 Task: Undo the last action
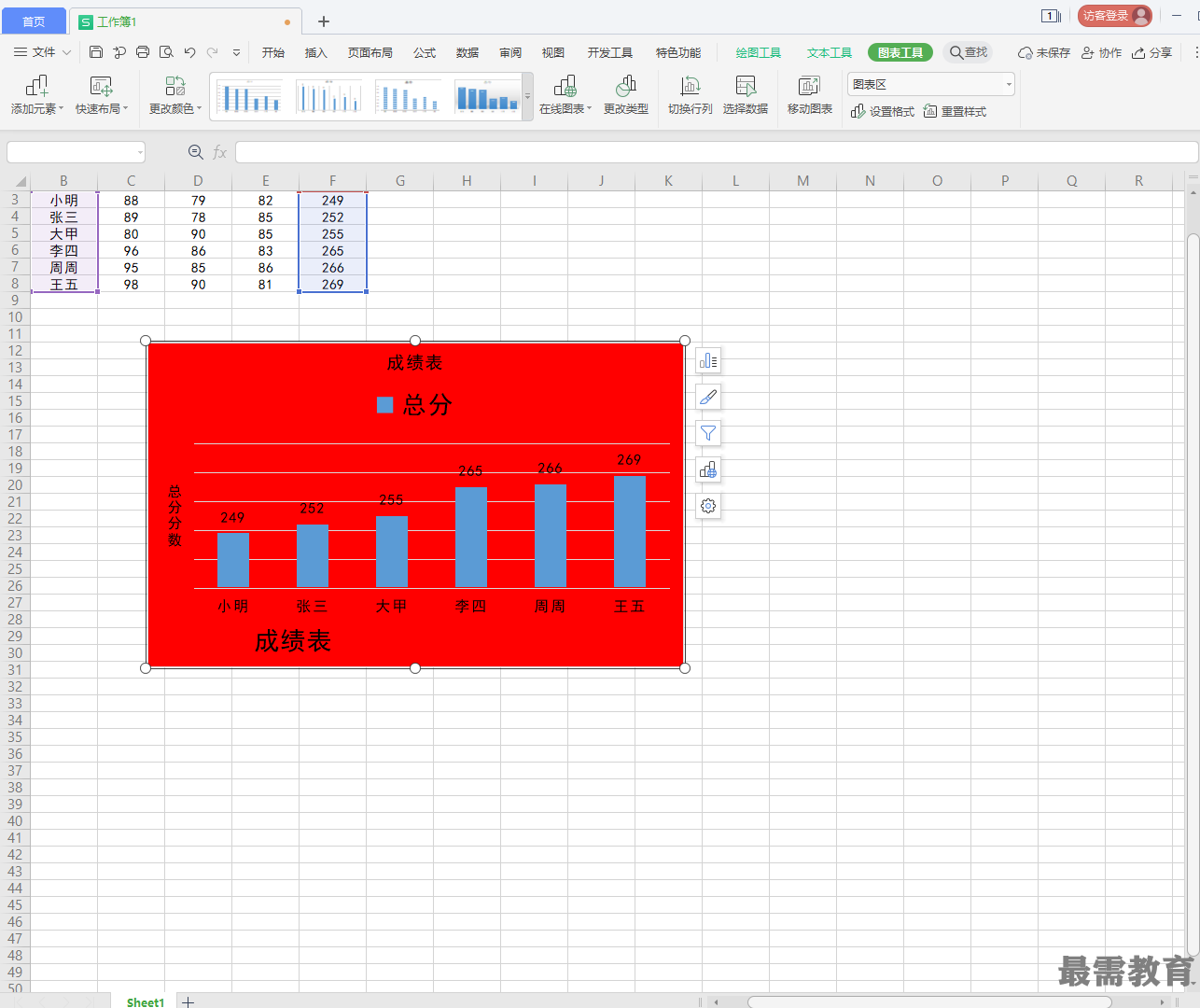click(189, 52)
